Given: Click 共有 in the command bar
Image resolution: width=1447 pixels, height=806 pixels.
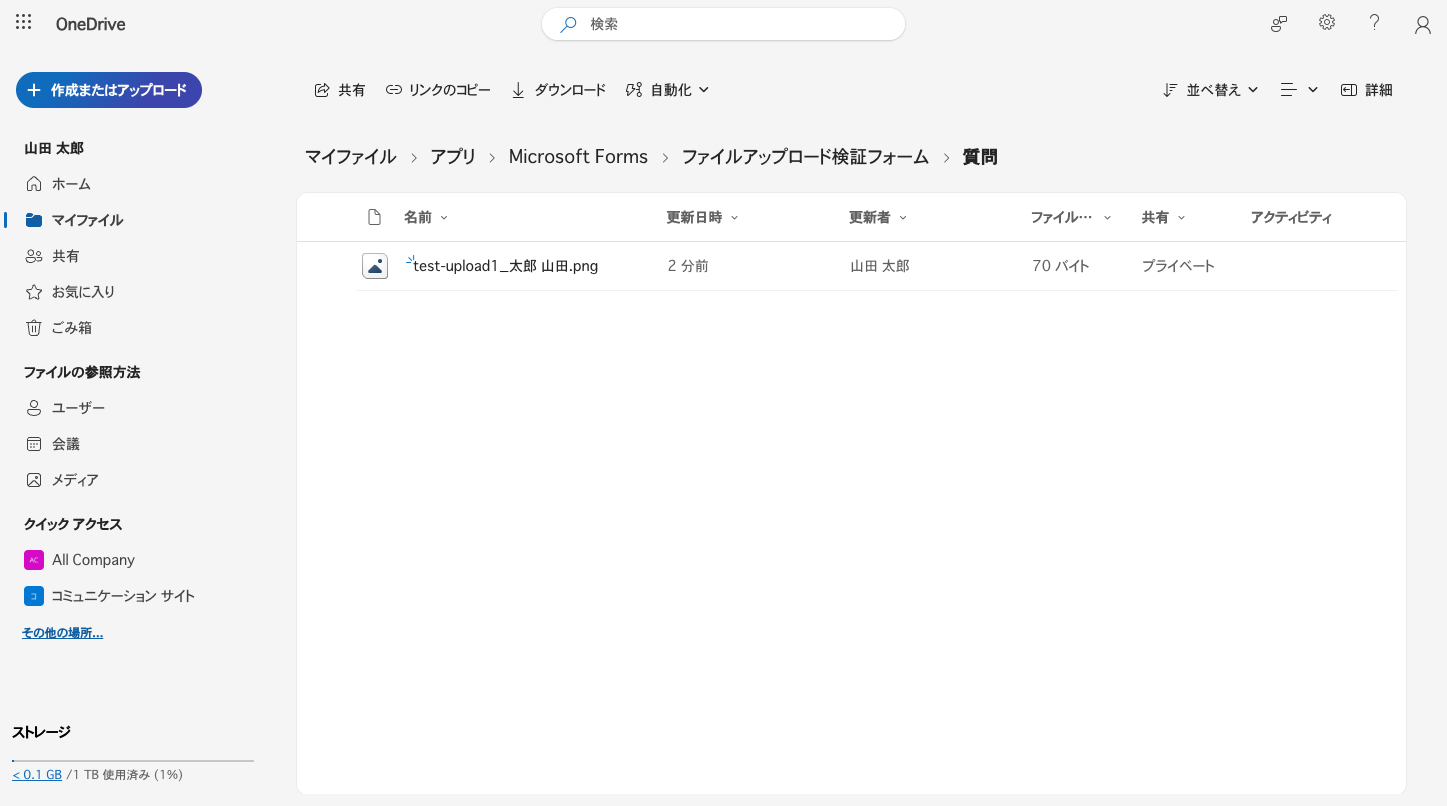Looking at the screenshot, I should [x=340, y=90].
